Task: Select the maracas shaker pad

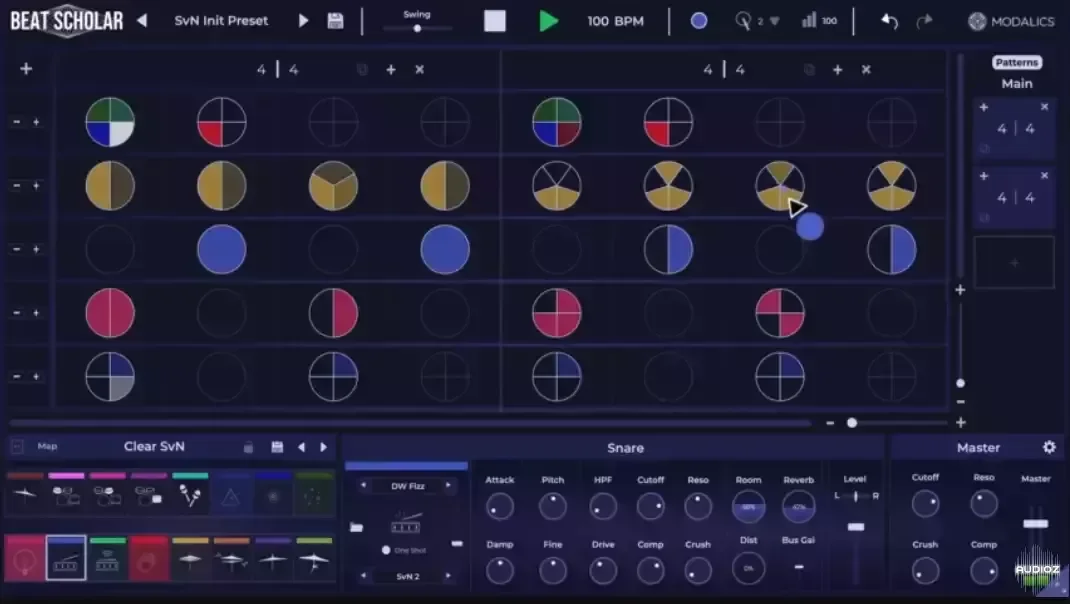Action: [x=190, y=494]
